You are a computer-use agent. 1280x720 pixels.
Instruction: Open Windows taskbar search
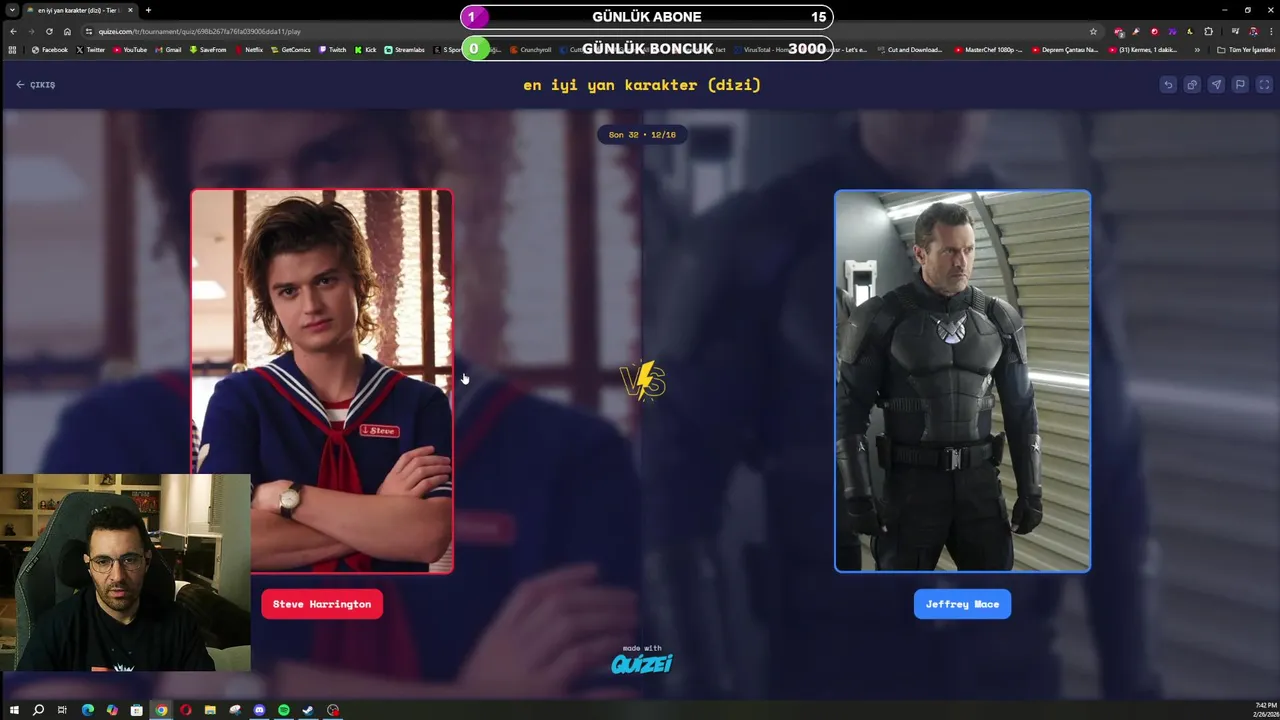click(38, 710)
